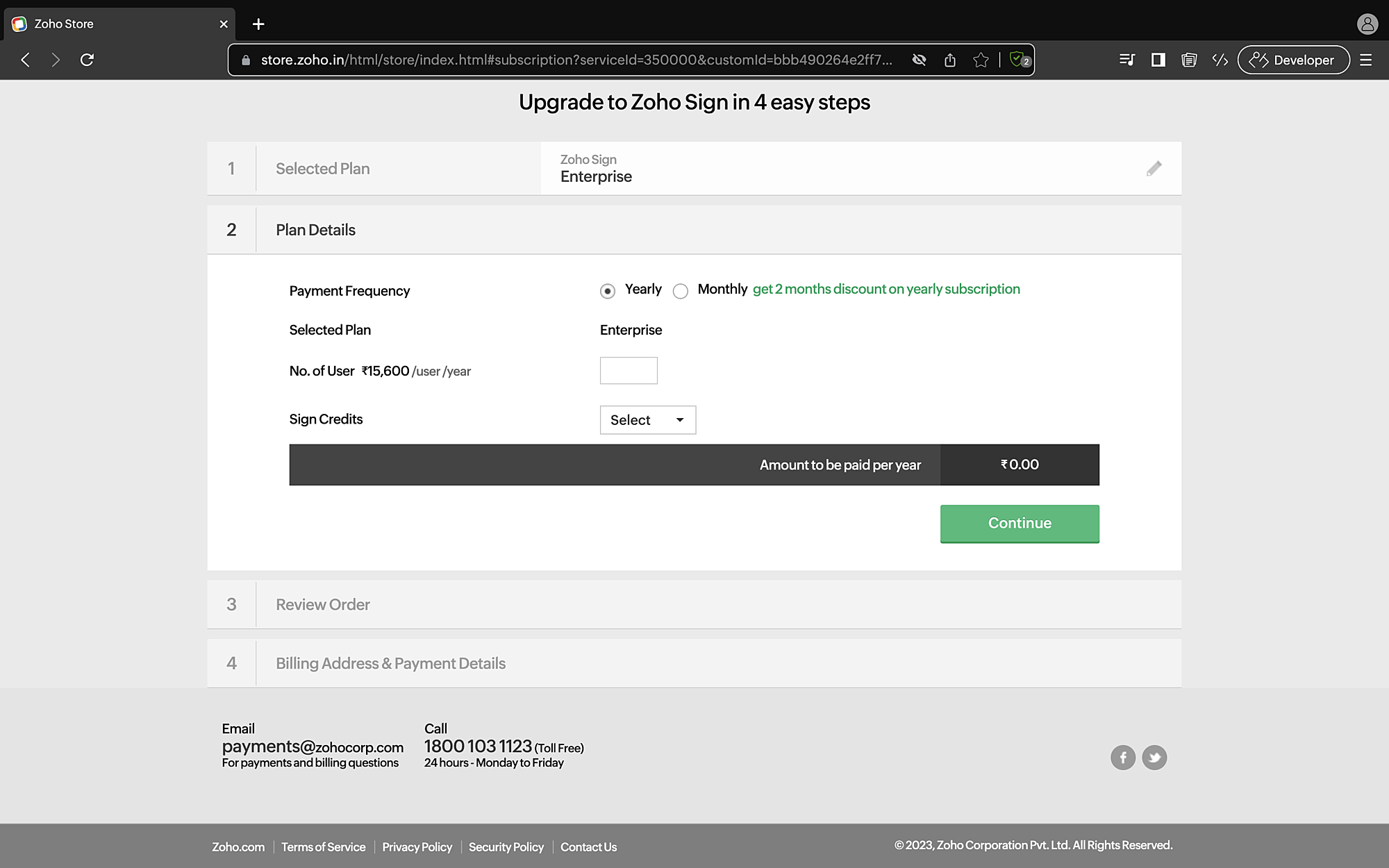
Task: Click the green Continue button
Action: pyautogui.click(x=1020, y=524)
